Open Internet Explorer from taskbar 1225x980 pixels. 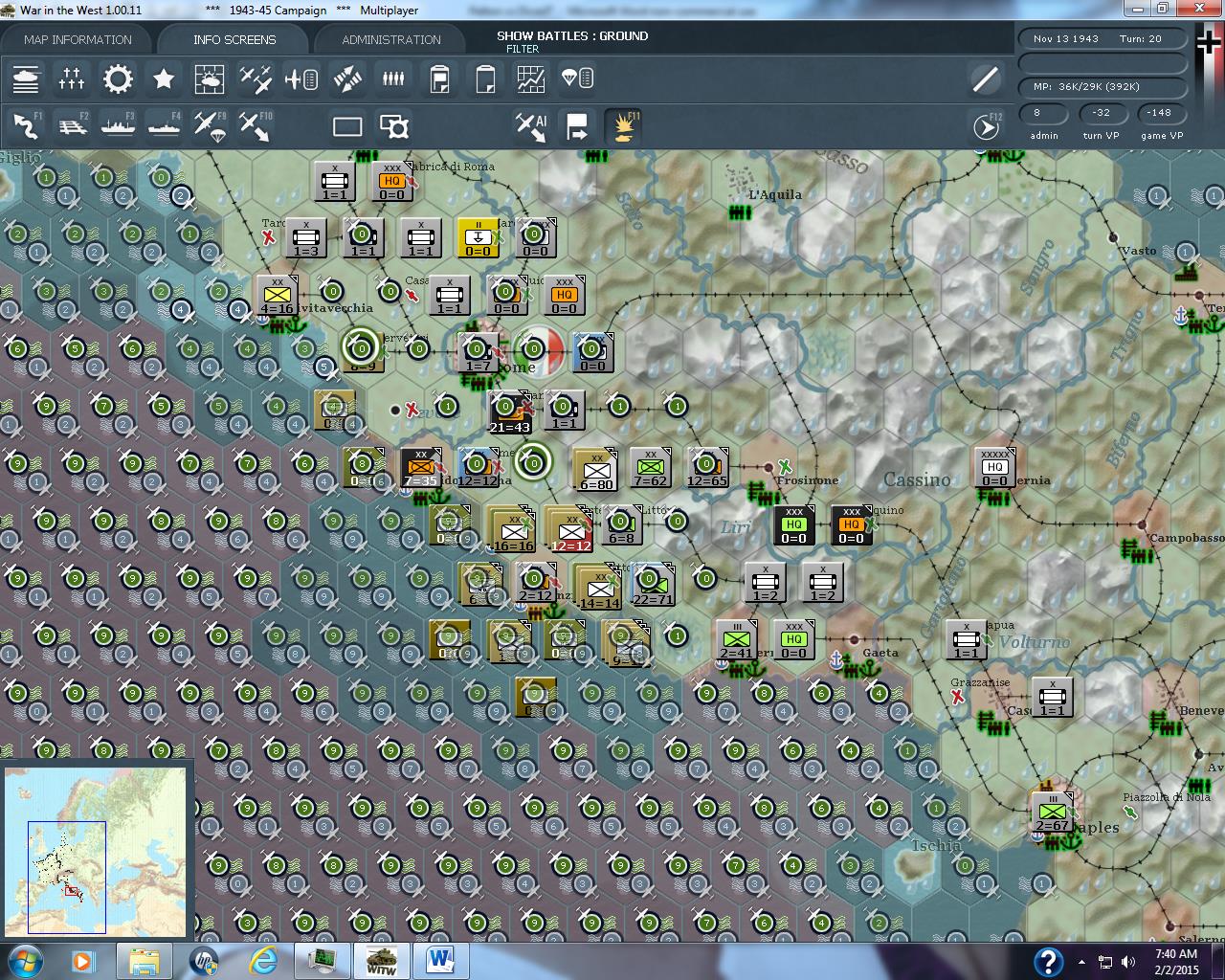[263, 960]
